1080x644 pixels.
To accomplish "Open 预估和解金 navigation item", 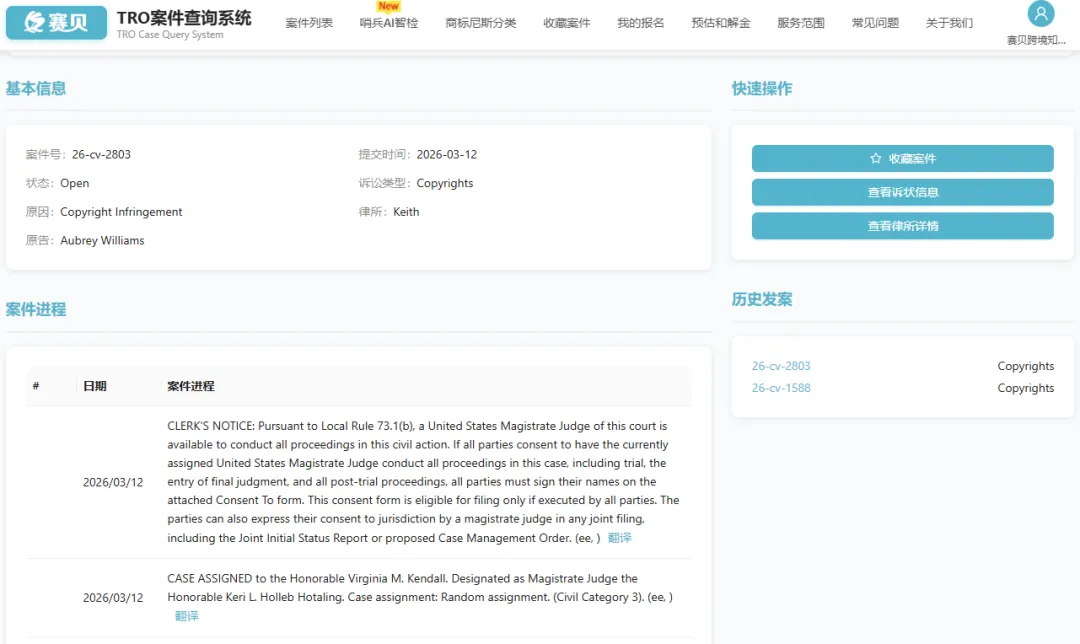I will pyautogui.click(x=721, y=23).
